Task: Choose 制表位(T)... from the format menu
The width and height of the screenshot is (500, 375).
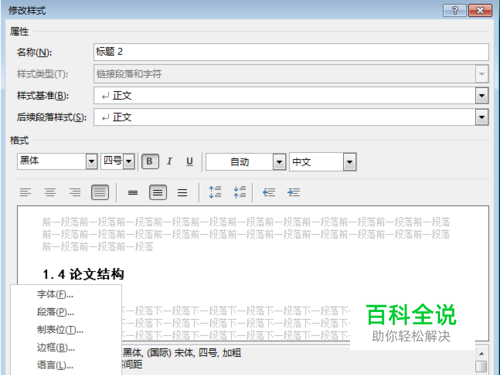Action: click(x=66, y=330)
